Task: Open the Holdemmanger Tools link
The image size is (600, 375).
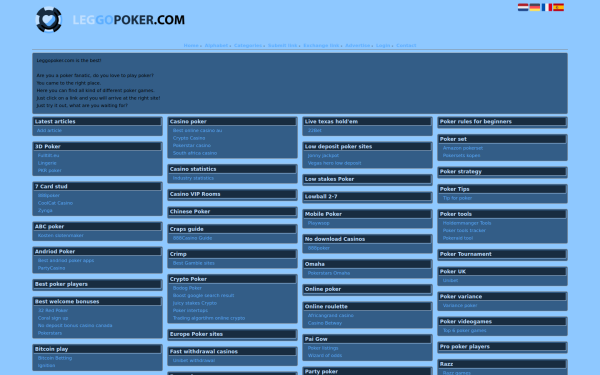Action: tap(467, 223)
